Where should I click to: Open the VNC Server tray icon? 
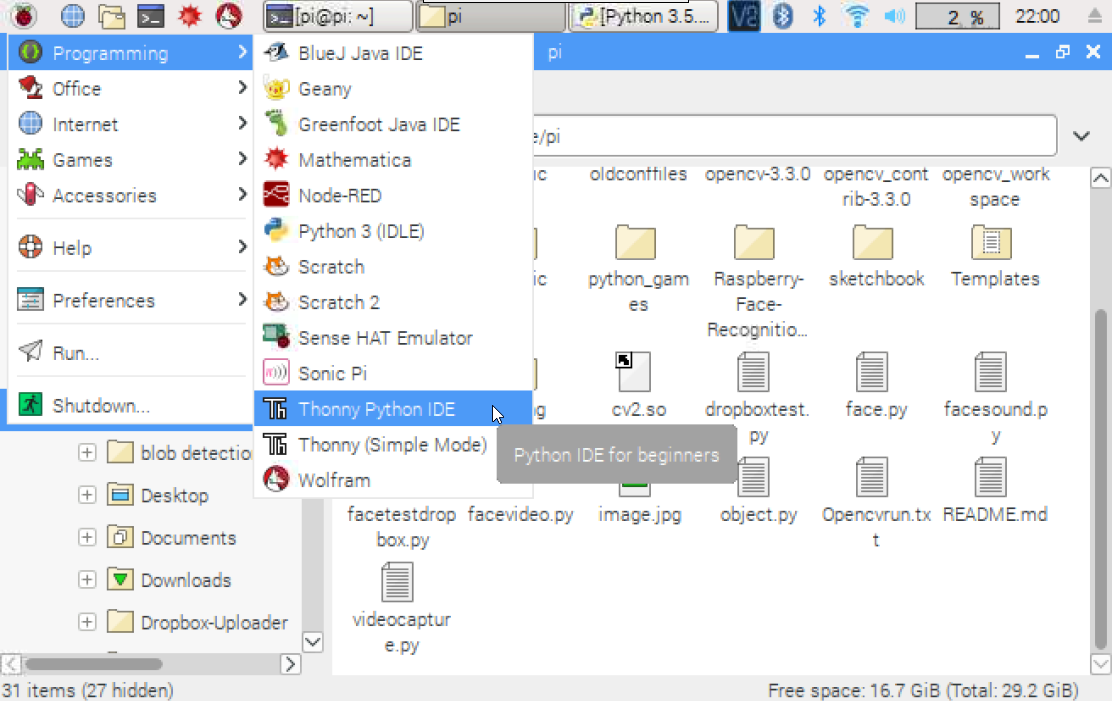pos(743,16)
